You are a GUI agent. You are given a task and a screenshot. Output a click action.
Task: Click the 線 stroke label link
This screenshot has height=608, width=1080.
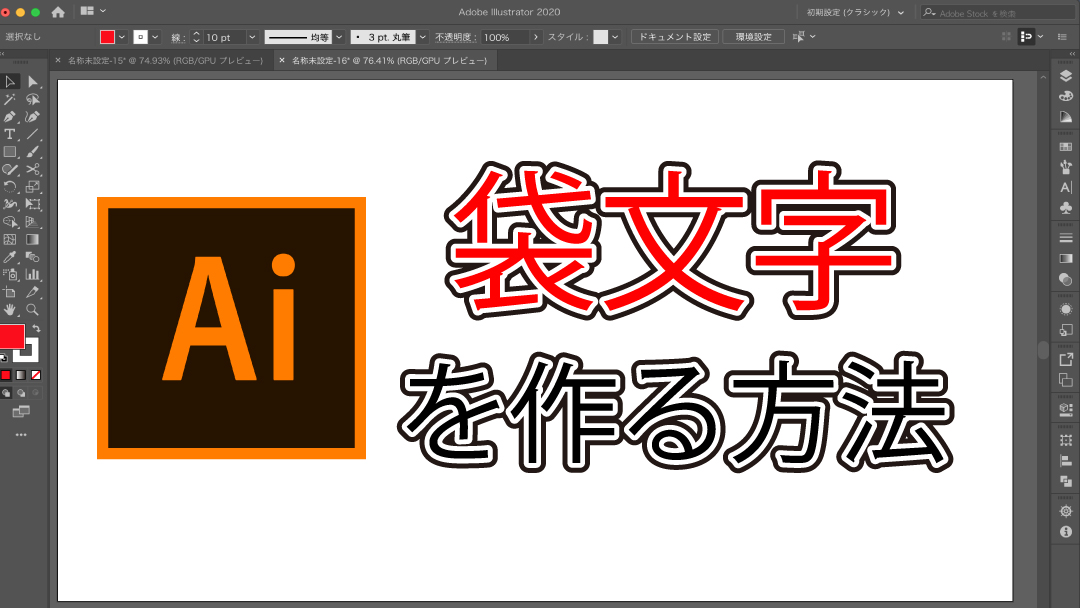[176, 38]
